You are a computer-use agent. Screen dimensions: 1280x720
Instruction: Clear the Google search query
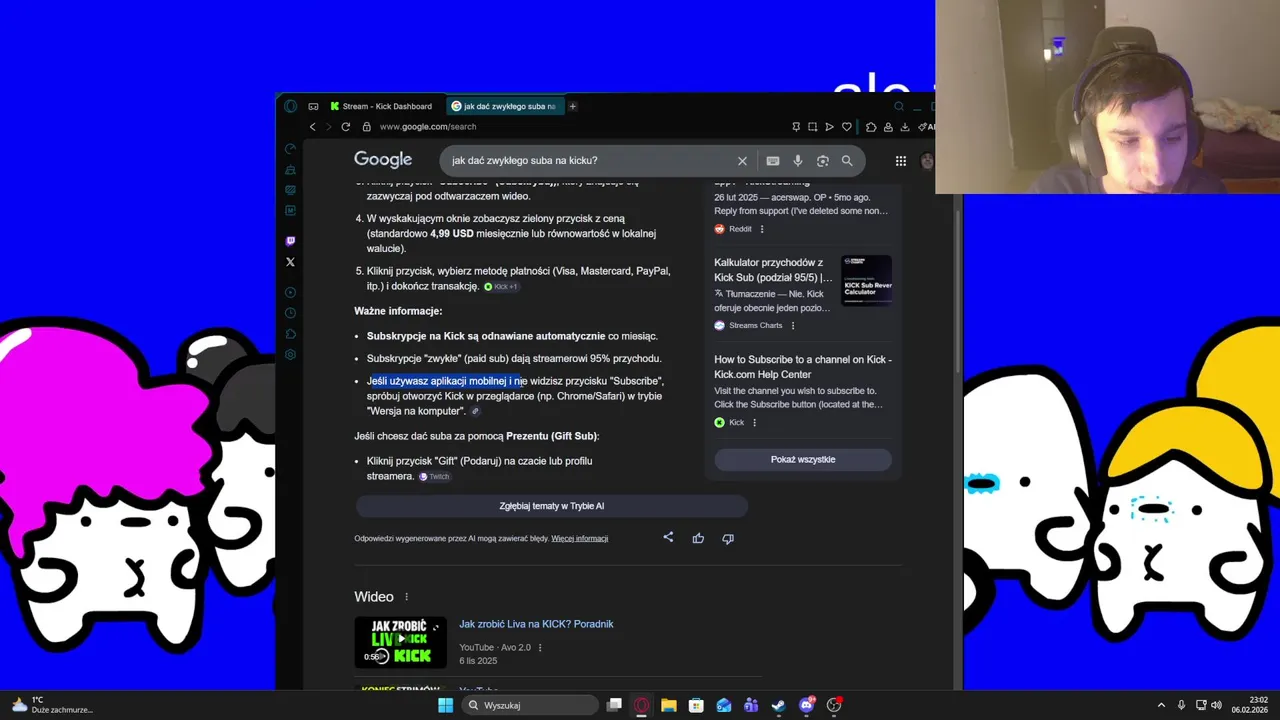742,161
